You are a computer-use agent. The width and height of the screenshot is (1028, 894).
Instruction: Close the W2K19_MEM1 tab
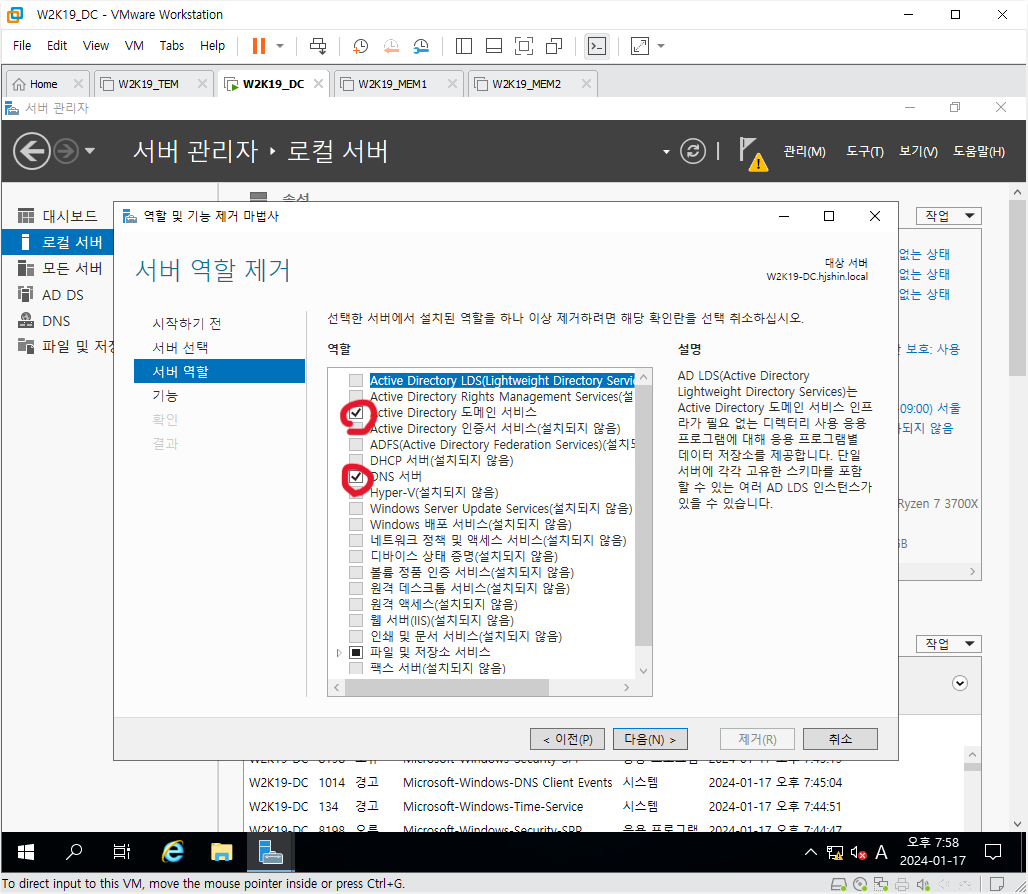click(x=452, y=84)
